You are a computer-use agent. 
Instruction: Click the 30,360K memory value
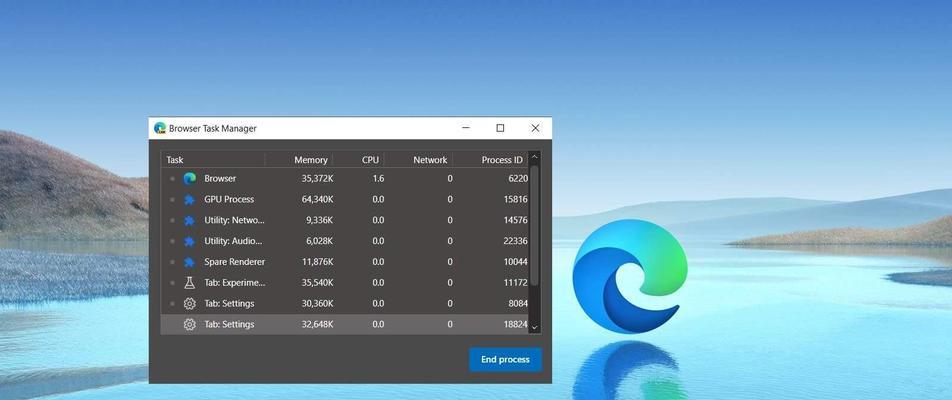[317, 303]
